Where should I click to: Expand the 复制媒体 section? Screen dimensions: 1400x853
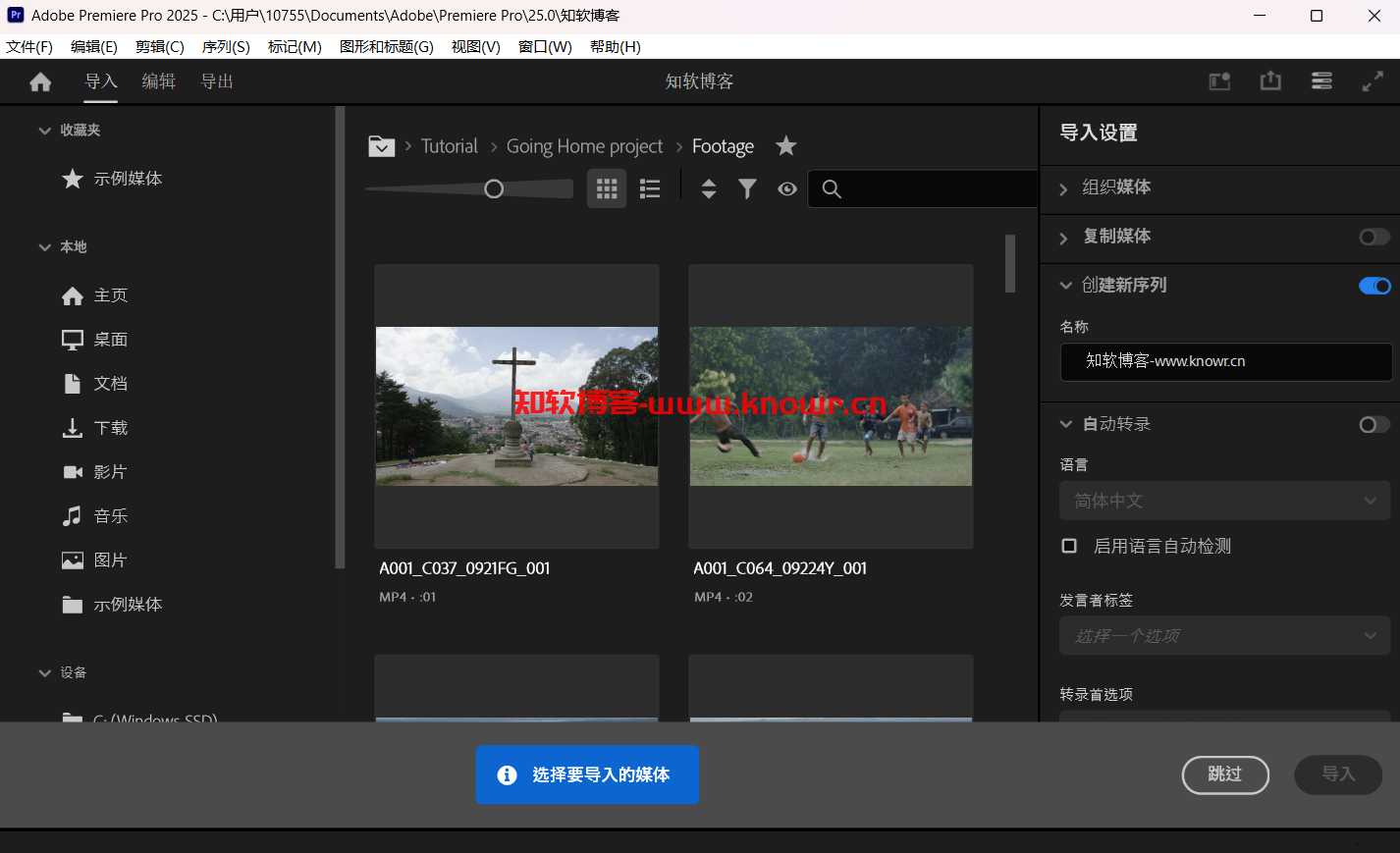[1063, 238]
